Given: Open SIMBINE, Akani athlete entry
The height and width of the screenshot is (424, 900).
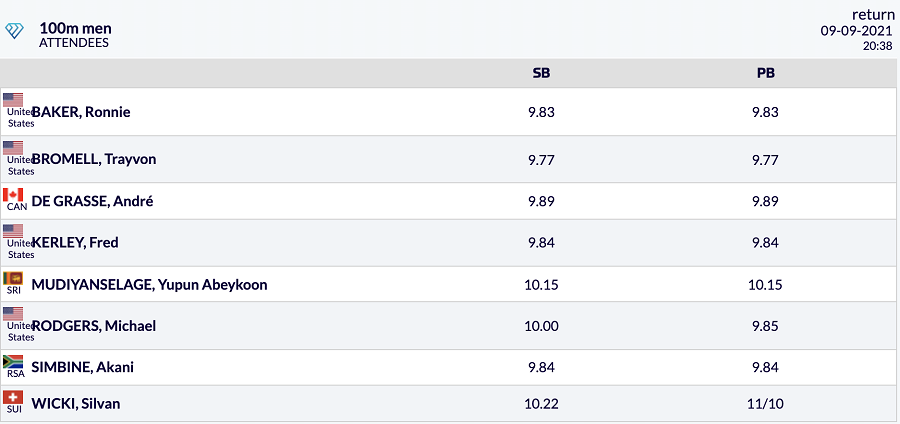Looking at the screenshot, I should [83, 367].
